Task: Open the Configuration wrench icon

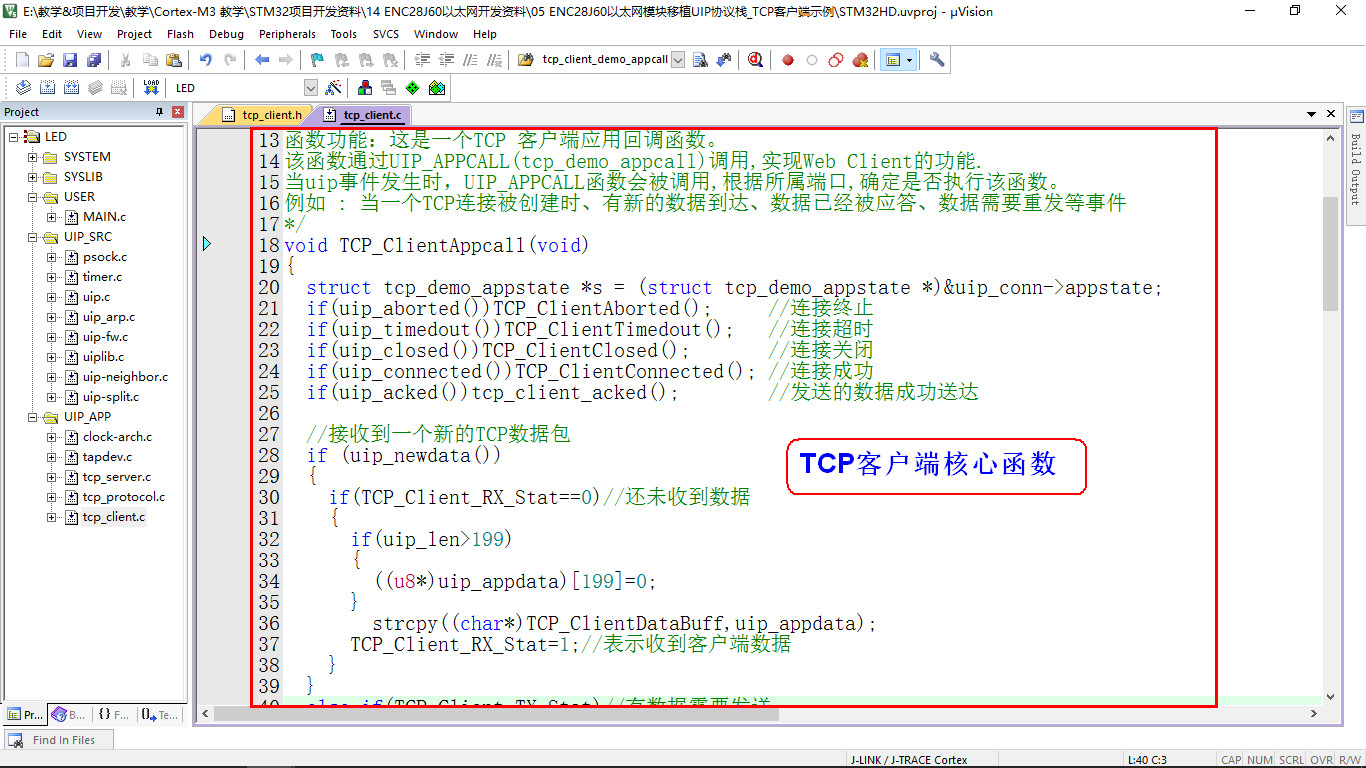Action: (937, 60)
